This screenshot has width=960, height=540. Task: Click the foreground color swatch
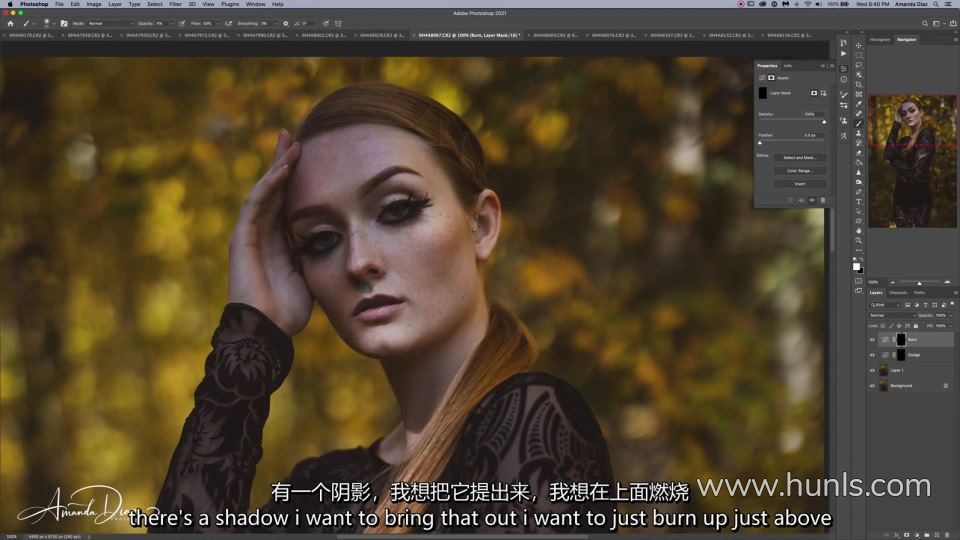click(x=856, y=266)
